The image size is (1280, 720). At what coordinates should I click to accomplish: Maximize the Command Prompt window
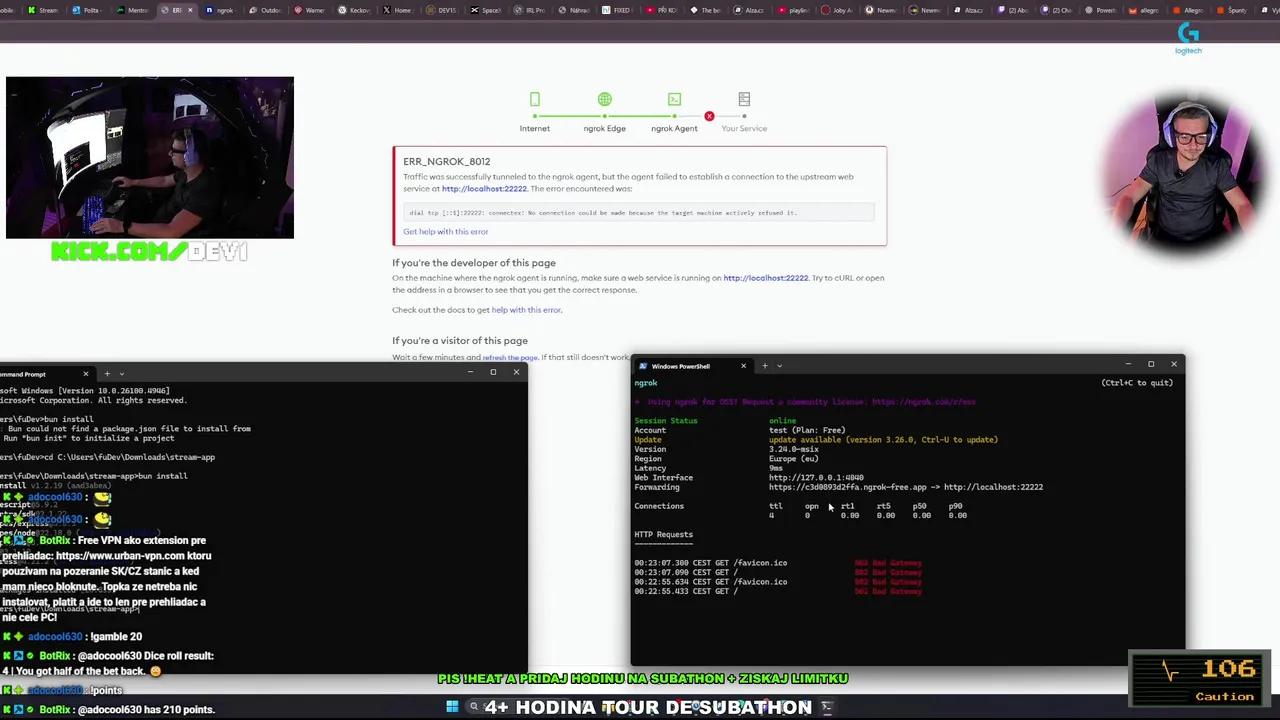493,372
